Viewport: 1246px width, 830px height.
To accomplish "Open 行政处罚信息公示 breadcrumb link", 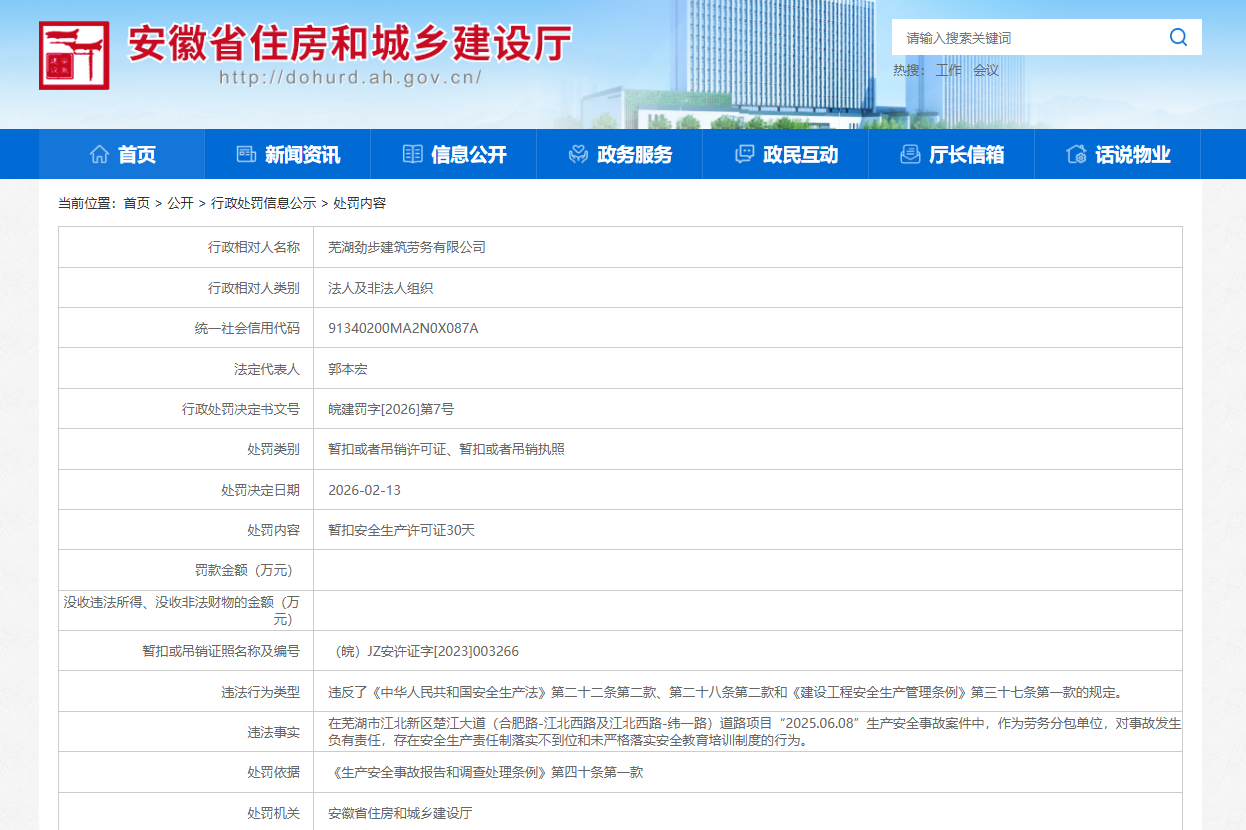I will 263,203.
